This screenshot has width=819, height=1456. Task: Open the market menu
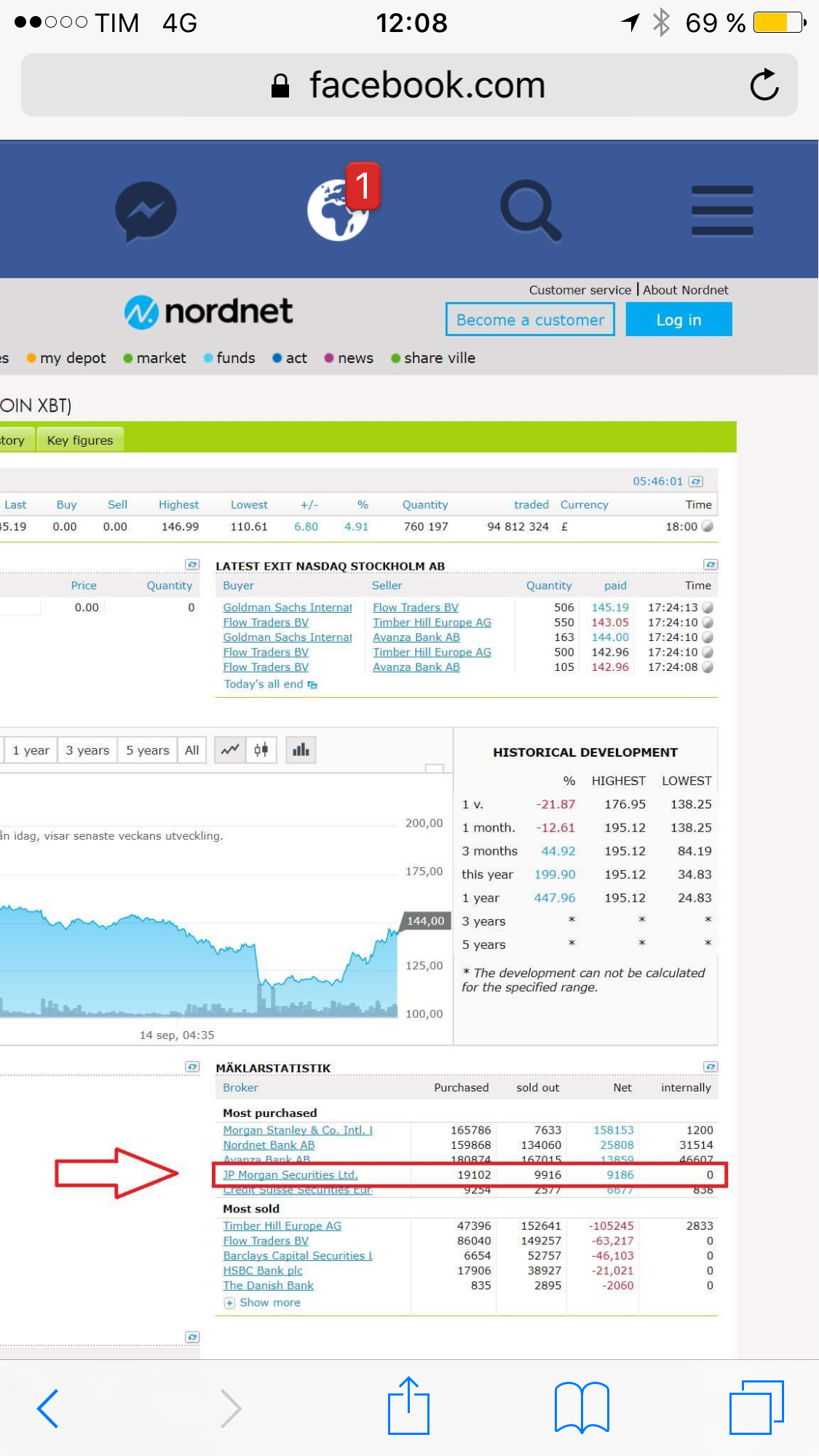pos(154,358)
